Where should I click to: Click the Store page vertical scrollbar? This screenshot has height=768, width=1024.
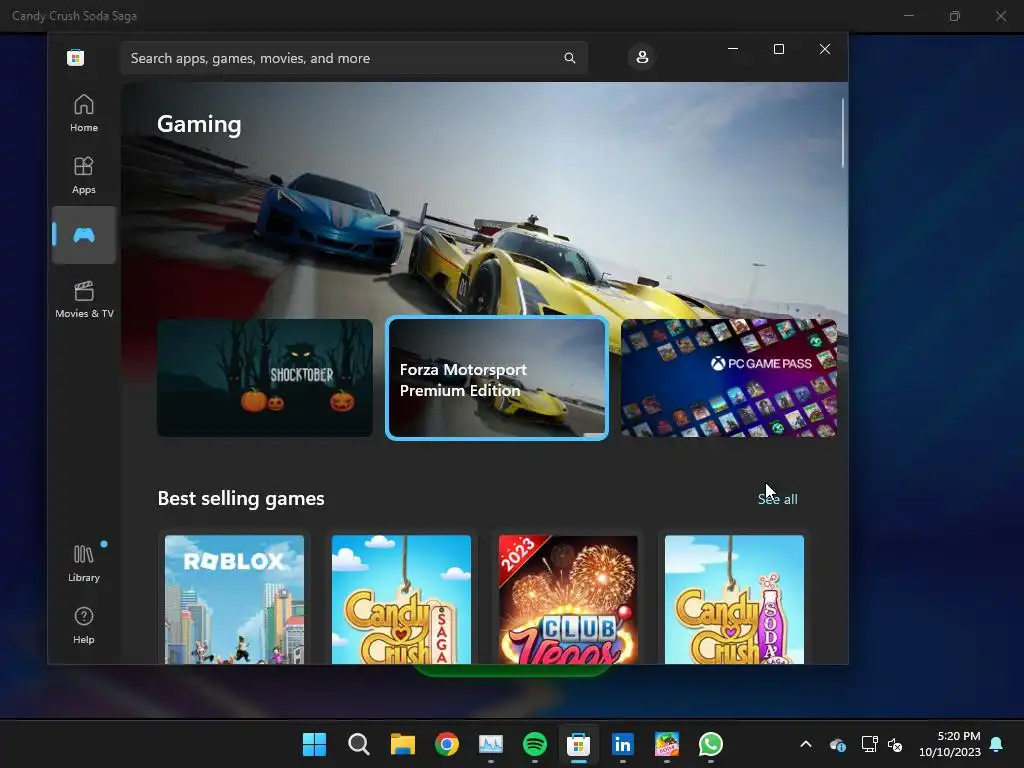tap(842, 133)
